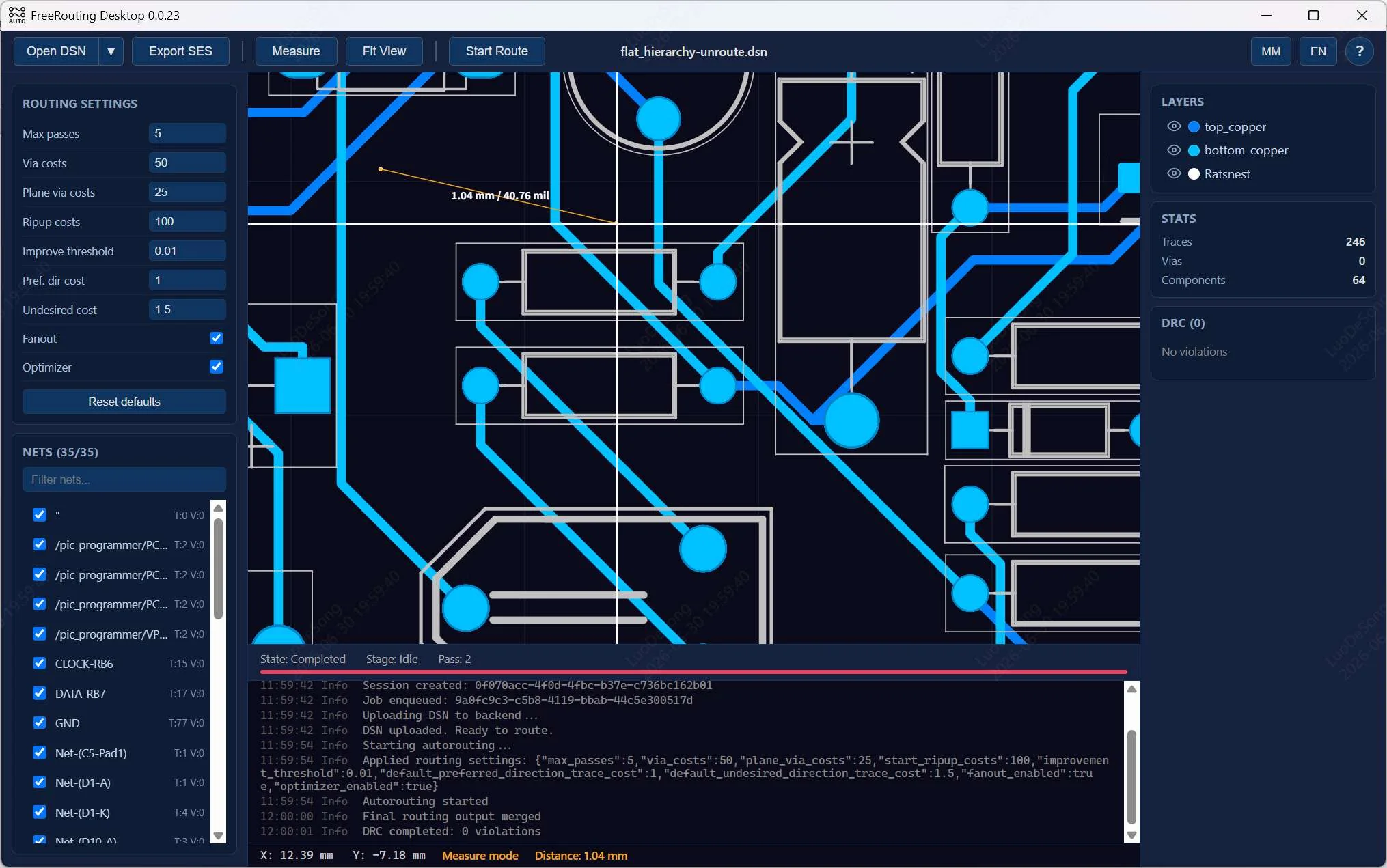Screen dimensions: 1387x868
Task: Click nets list scroll up arrow
Action: [x=219, y=508]
